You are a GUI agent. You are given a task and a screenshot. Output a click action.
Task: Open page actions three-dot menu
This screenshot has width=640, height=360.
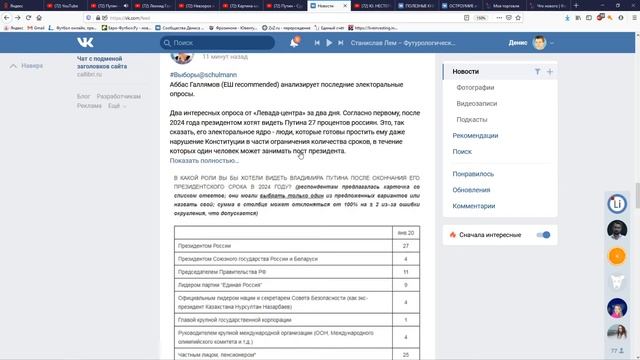tap(499, 18)
